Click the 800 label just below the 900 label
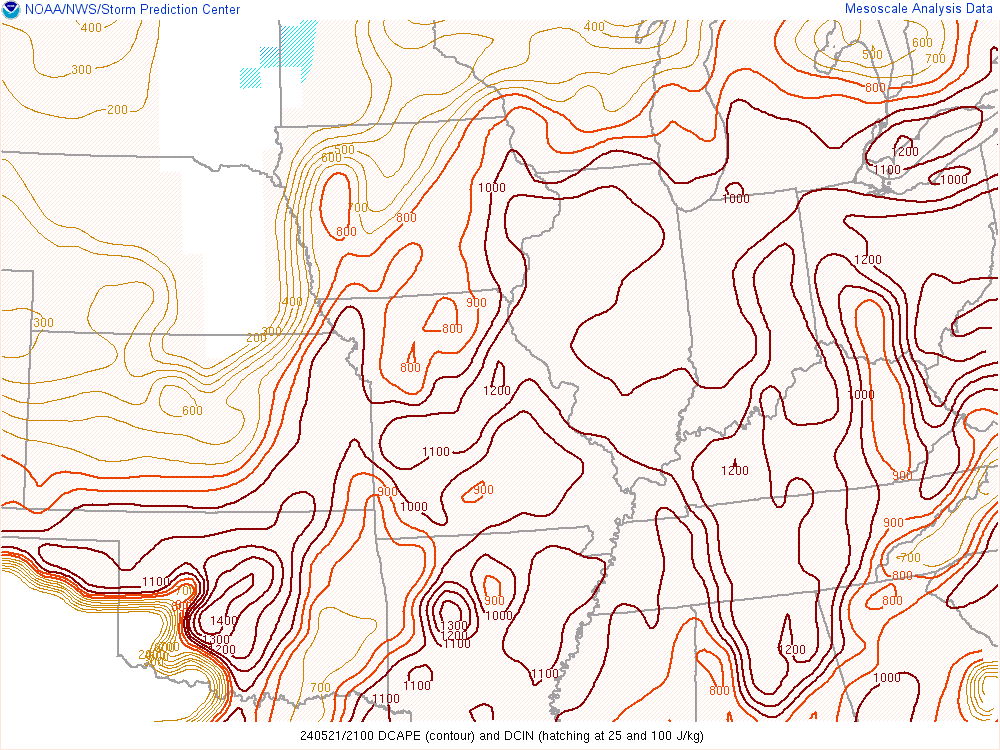The width and height of the screenshot is (1000, 750). 452,328
